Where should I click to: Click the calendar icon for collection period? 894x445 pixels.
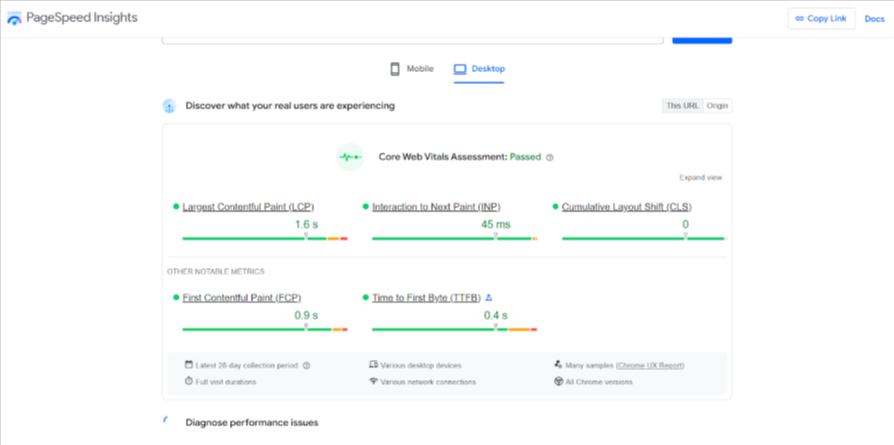point(189,365)
